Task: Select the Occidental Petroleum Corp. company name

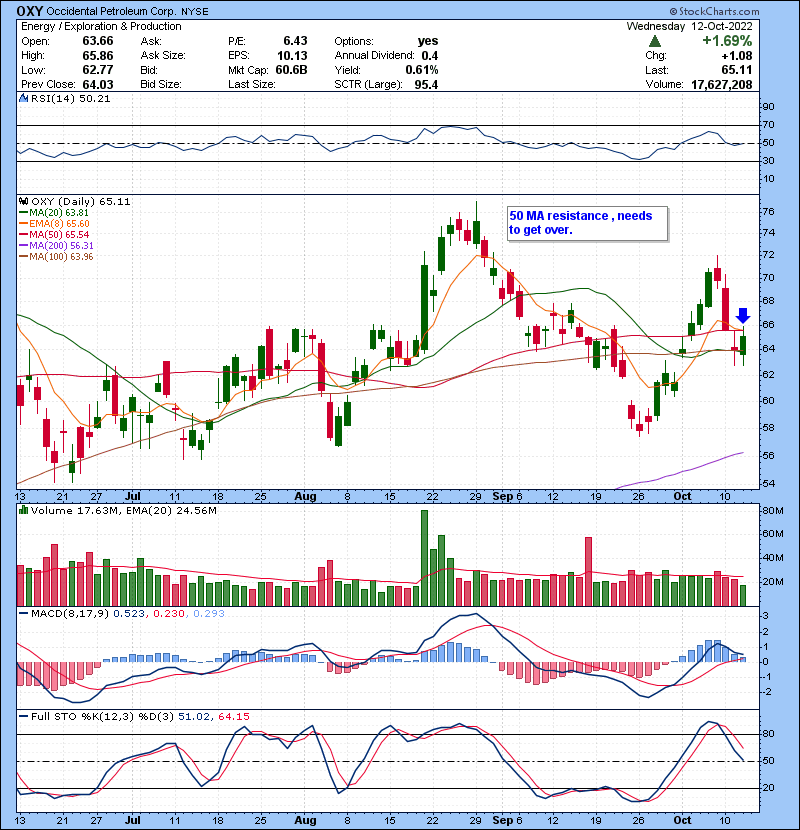Action: (x=112, y=11)
